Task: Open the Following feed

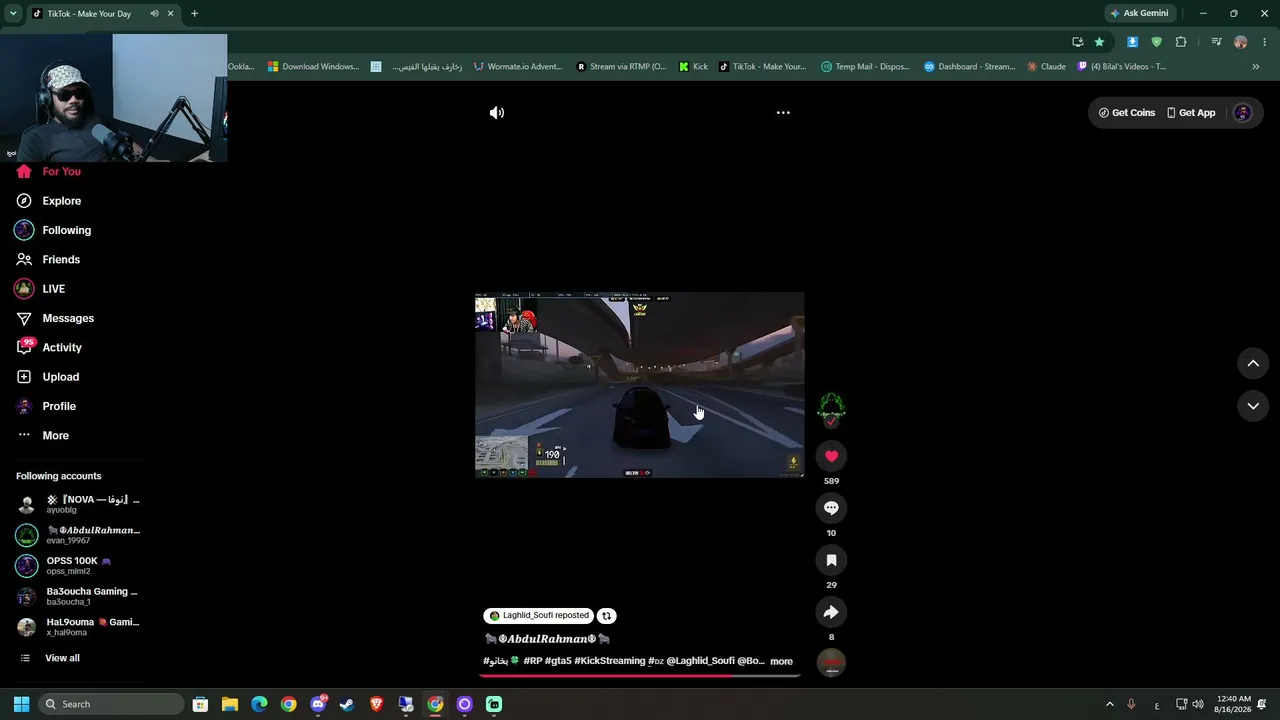Action: (x=66, y=230)
